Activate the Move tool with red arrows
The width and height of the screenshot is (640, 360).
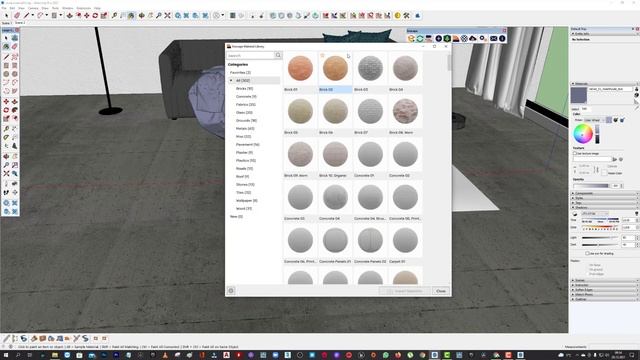[x=87, y=16]
